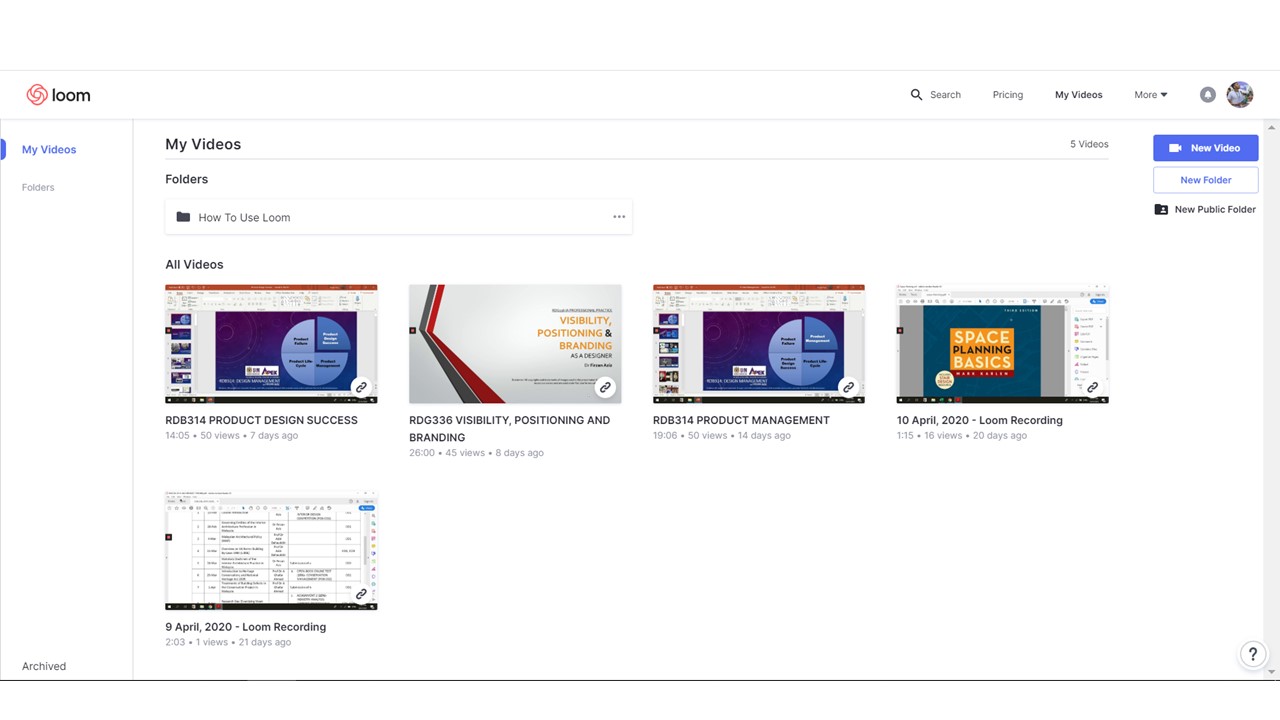
Task: Copy link for RDB314 Product Design Success video
Action: coord(361,387)
